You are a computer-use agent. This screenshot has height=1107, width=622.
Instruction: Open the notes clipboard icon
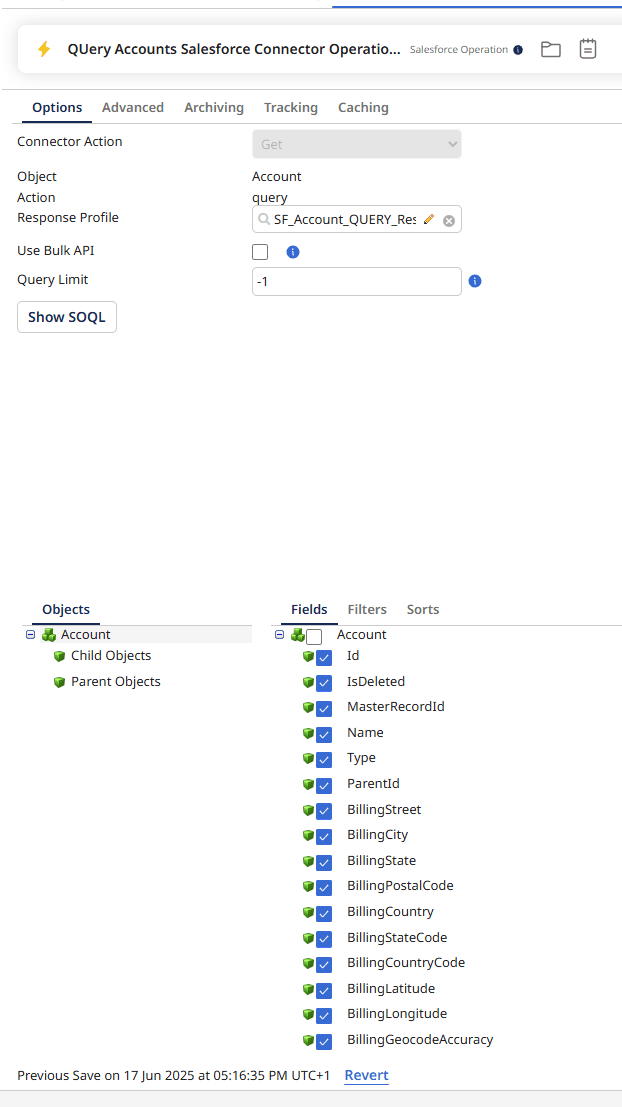[x=588, y=49]
